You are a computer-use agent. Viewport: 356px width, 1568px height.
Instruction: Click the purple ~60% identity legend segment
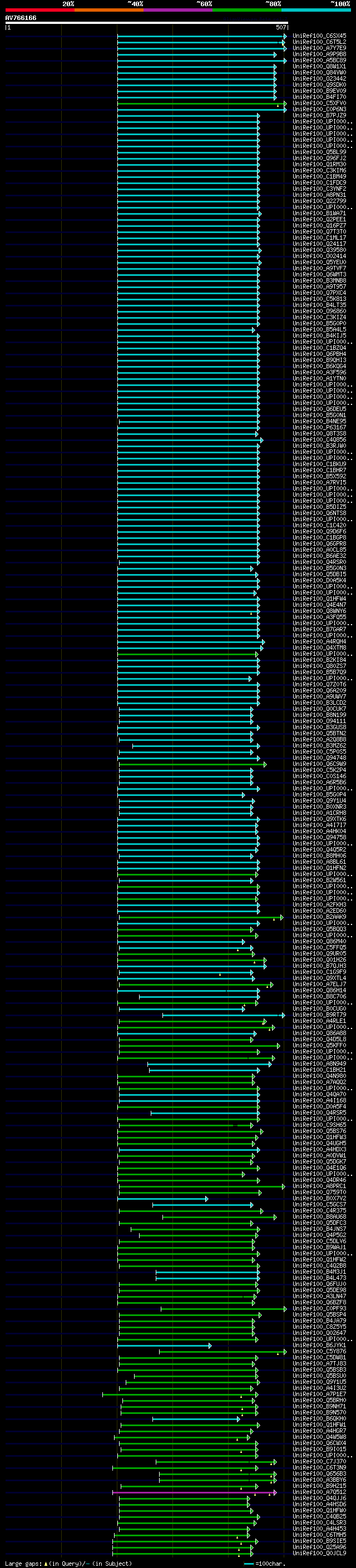click(179, 10)
